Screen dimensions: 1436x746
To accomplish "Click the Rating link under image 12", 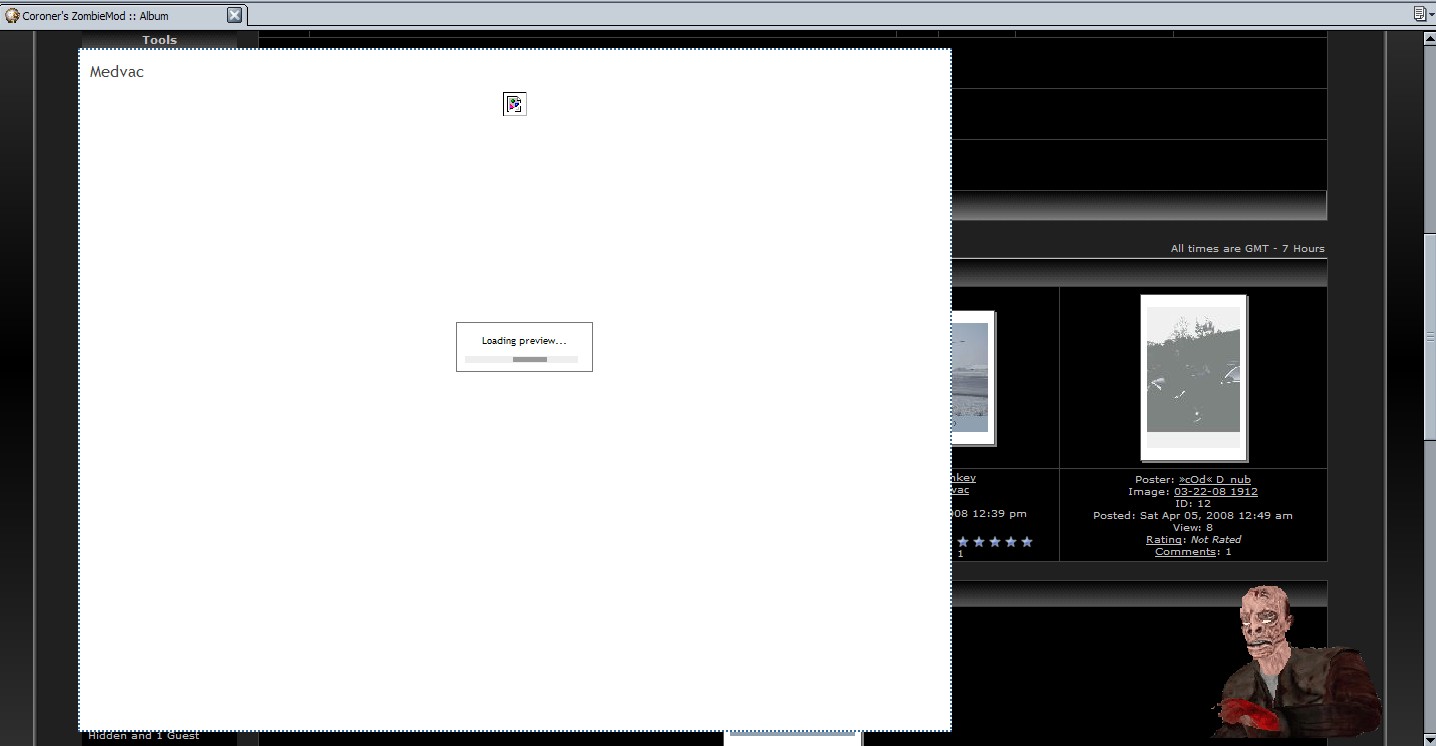I will 1163,540.
